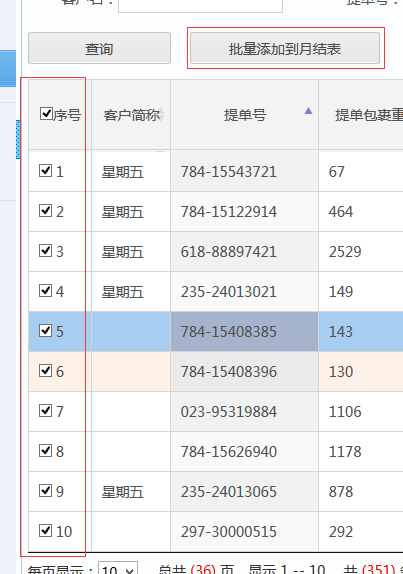Click 星期五 in row 1
Viewport: 403px width, 574px height.
[x=122, y=172]
